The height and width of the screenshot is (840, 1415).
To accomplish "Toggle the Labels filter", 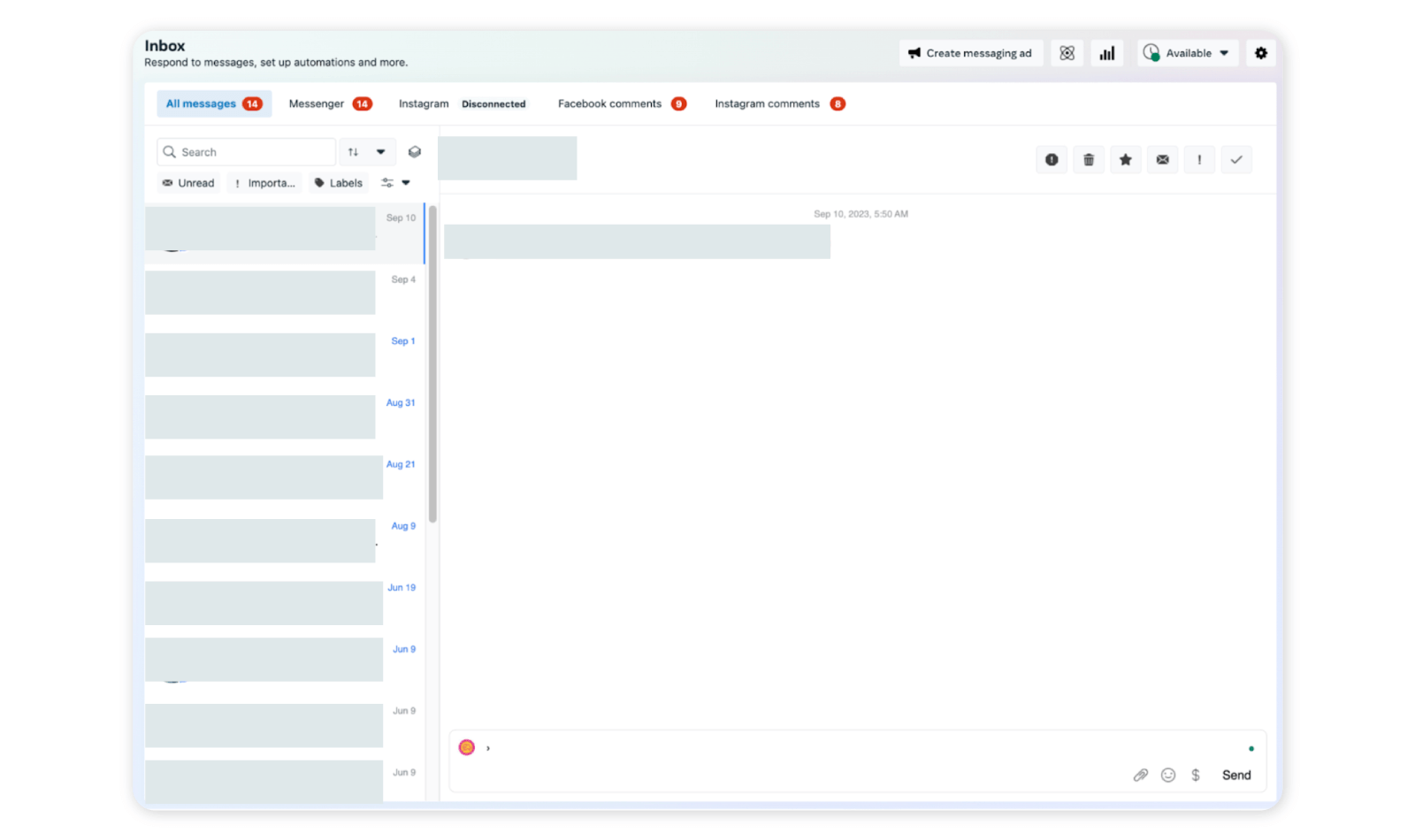I will (338, 183).
